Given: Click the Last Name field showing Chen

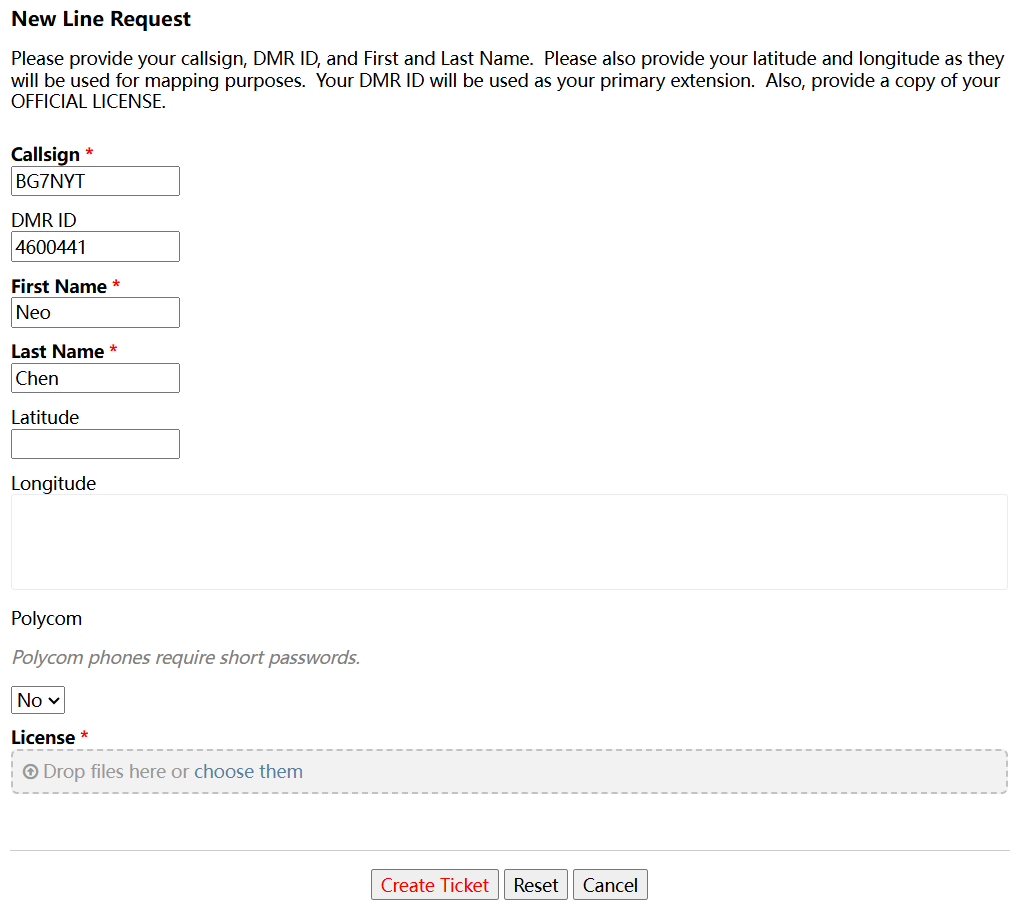Looking at the screenshot, I should (x=95, y=378).
